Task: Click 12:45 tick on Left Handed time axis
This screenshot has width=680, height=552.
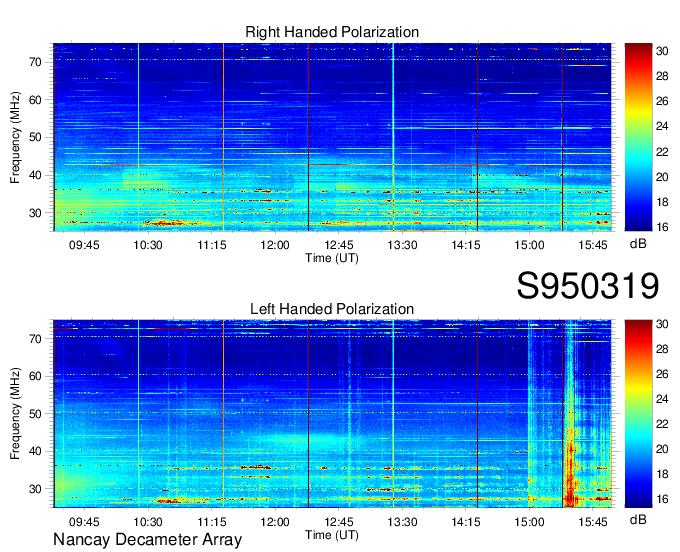Action: [339, 522]
